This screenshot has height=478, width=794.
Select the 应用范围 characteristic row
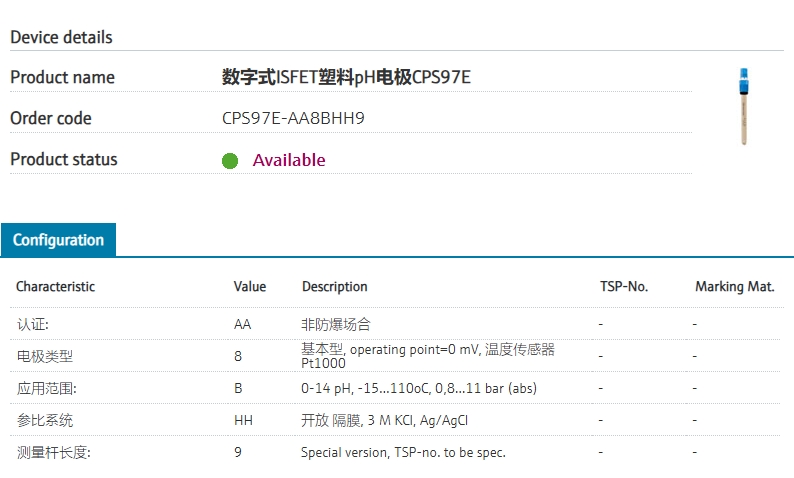[47, 388]
